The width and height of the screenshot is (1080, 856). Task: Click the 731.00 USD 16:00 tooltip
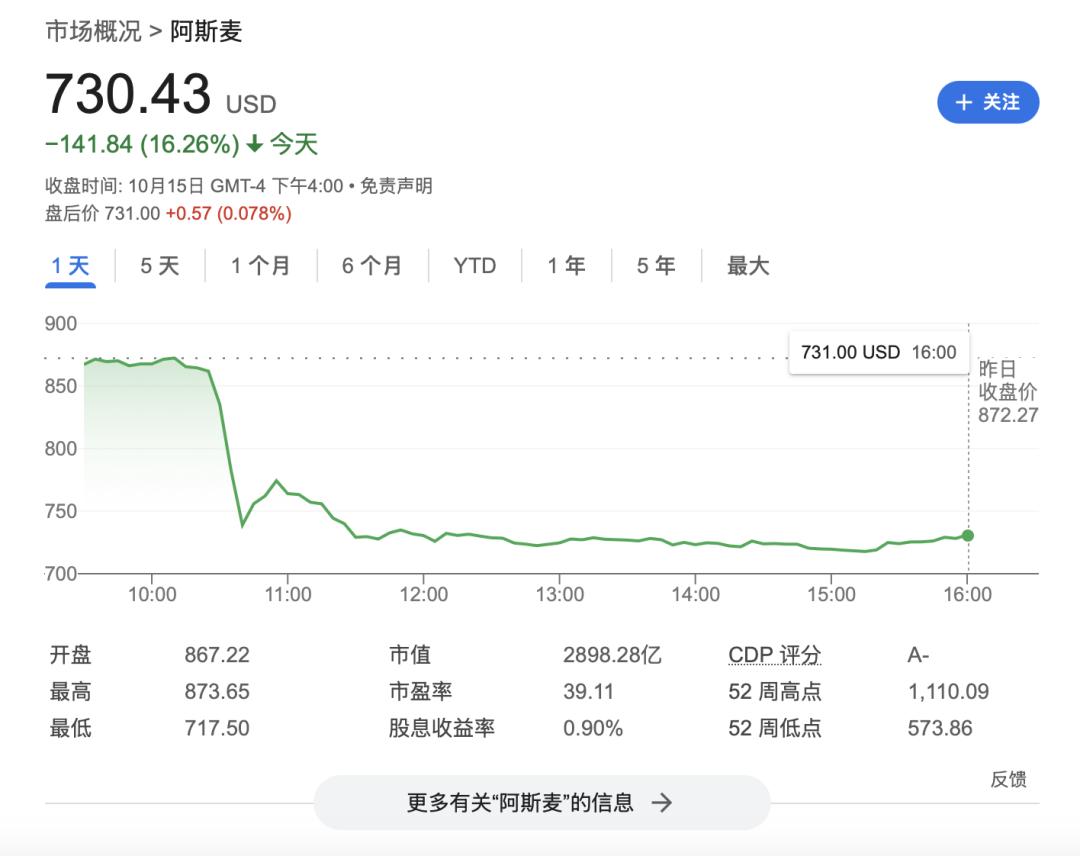coord(879,353)
